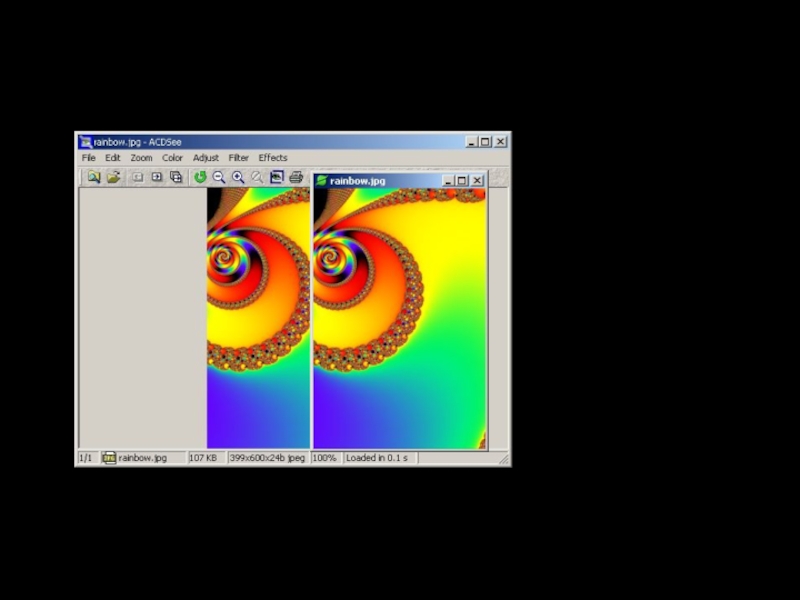This screenshot has width=800, height=600.
Task: Click the full screen view toolbar icon
Action: click(277, 177)
